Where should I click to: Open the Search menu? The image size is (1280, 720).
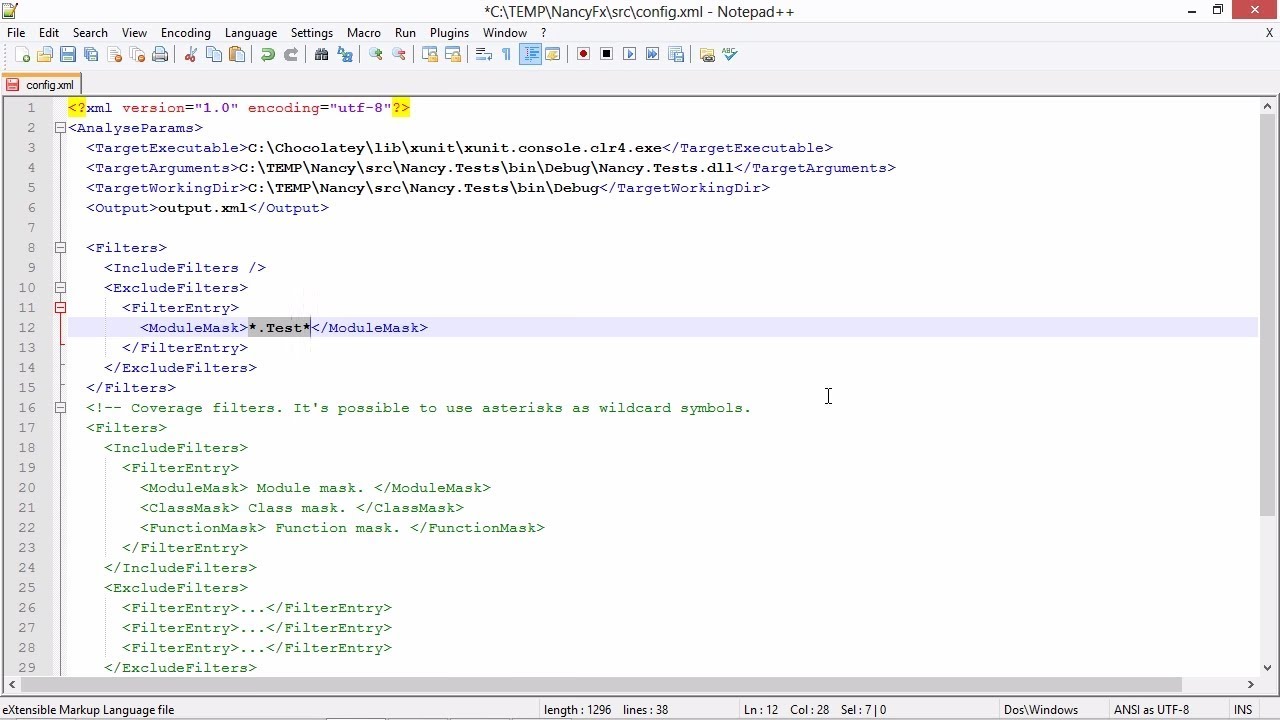[90, 33]
